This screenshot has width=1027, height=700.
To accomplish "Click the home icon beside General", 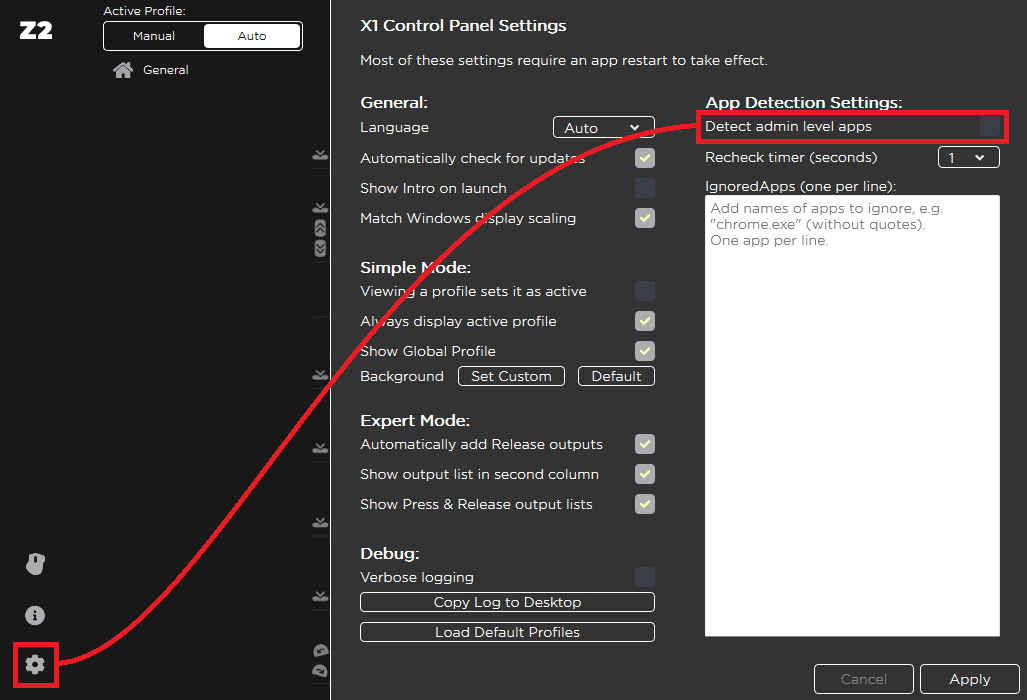I will [x=122, y=70].
